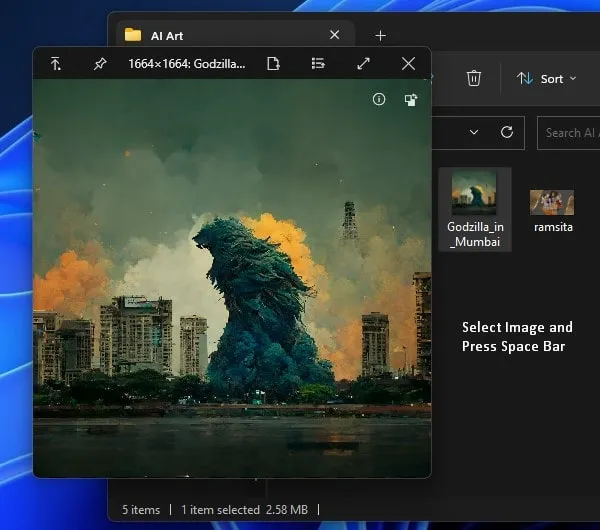
Task: Refresh the AI Art folder
Action: pos(507,132)
